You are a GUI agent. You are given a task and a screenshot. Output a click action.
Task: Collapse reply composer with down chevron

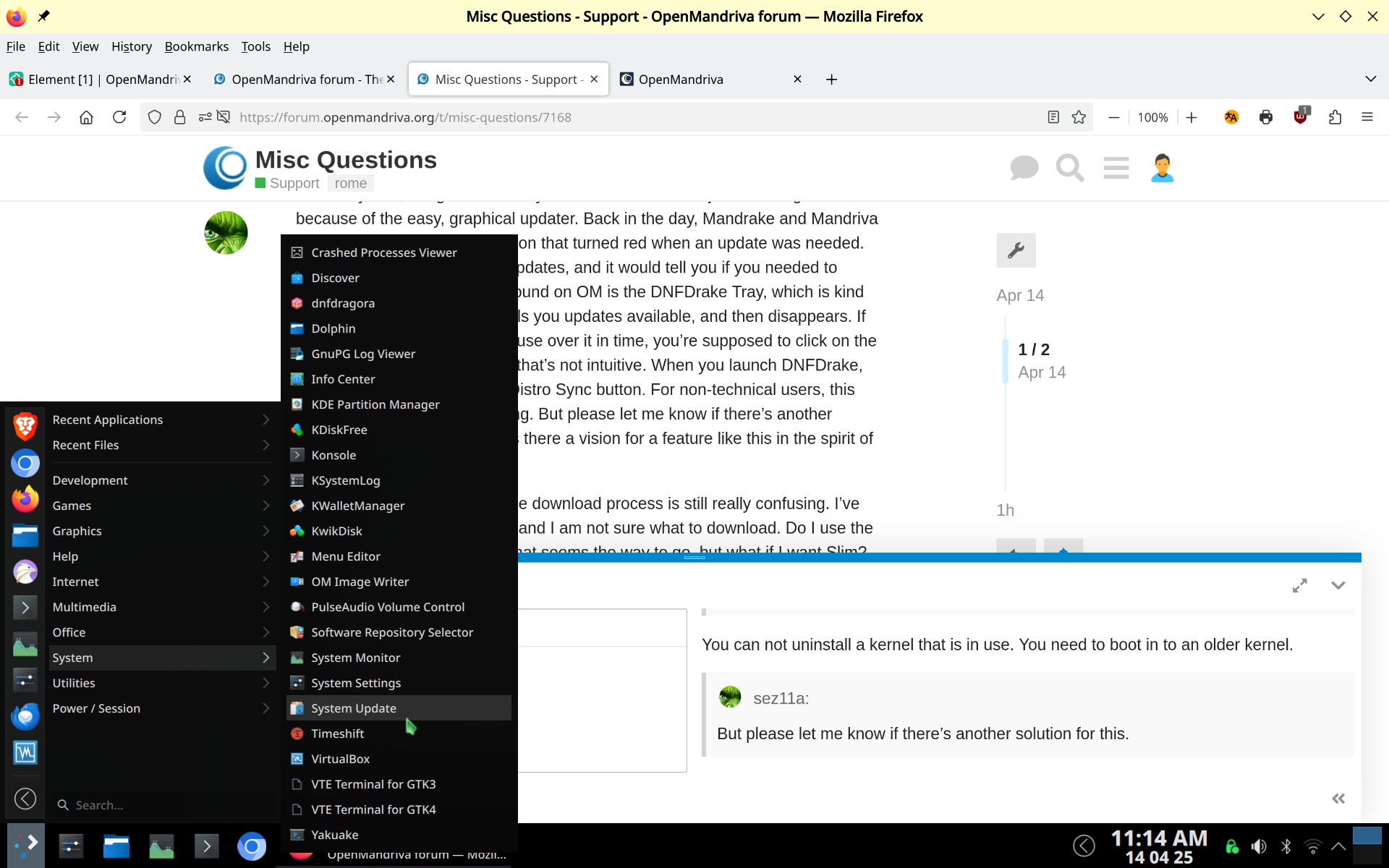pyautogui.click(x=1338, y=585)
